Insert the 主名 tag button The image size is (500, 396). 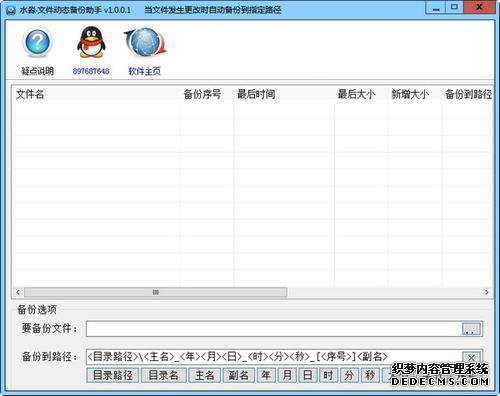[x=204, y=375]
